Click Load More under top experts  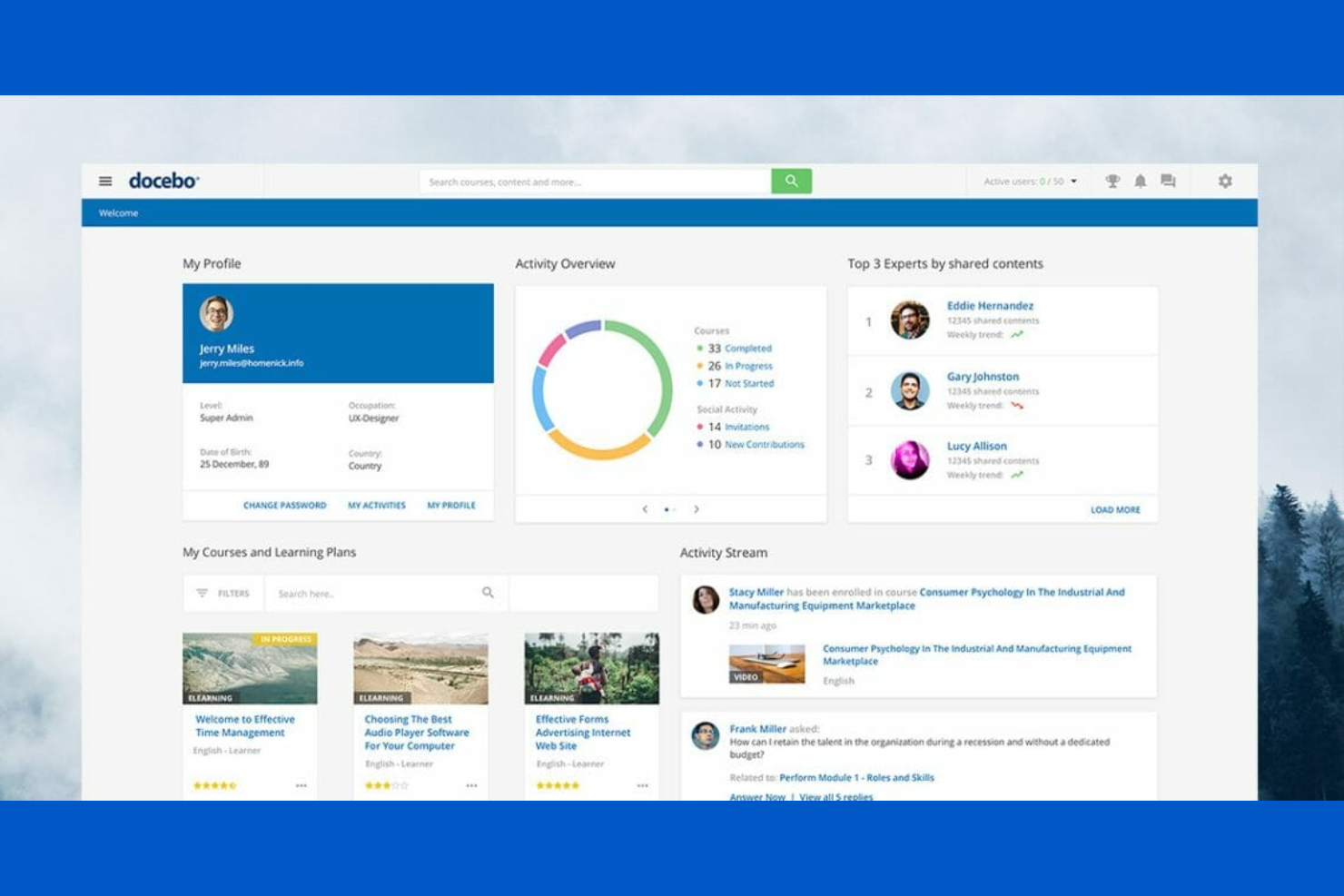(1115, 510)
